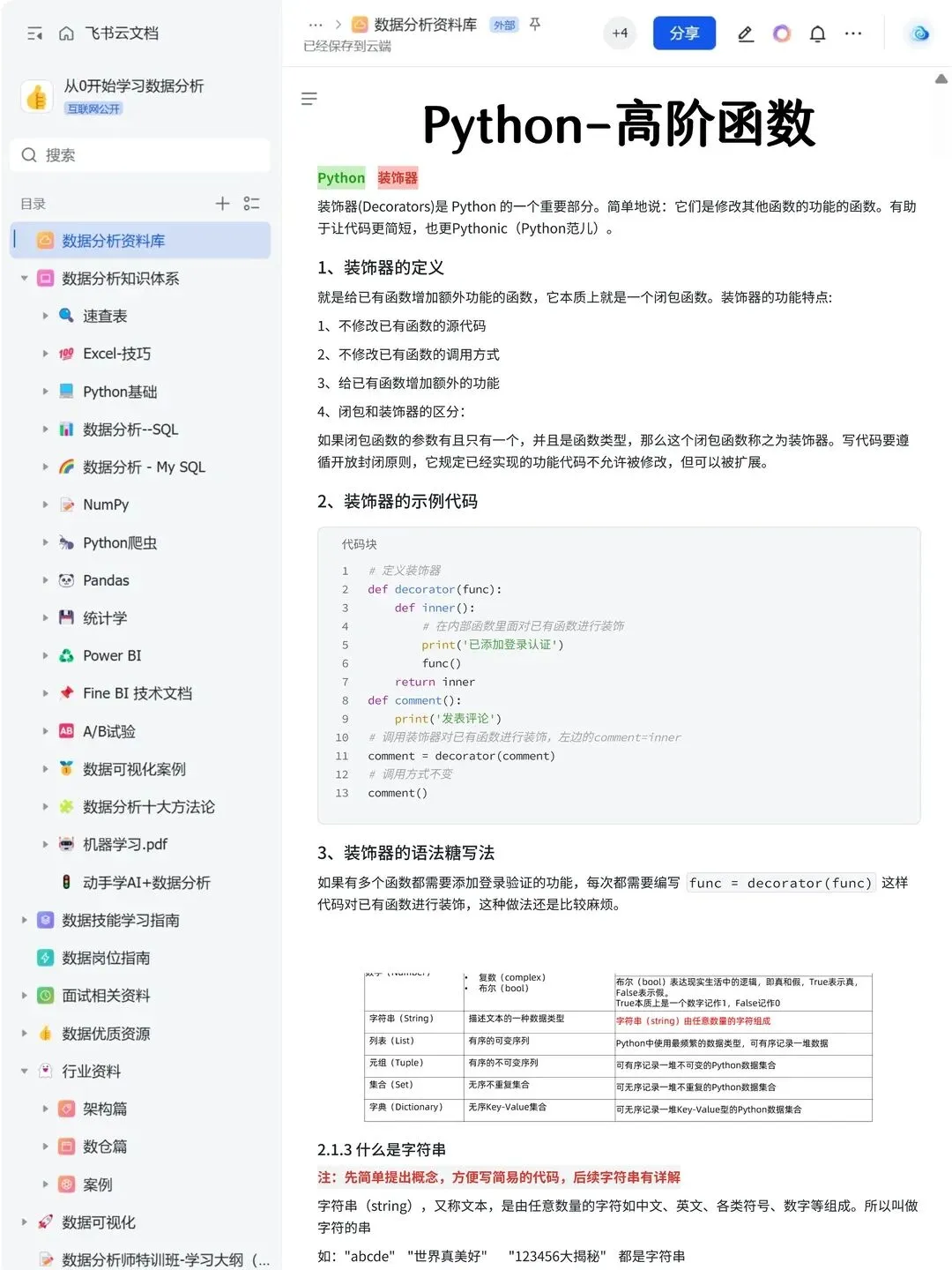
Task: Expand the 数据技能学习指南 node
Action: 25,920
